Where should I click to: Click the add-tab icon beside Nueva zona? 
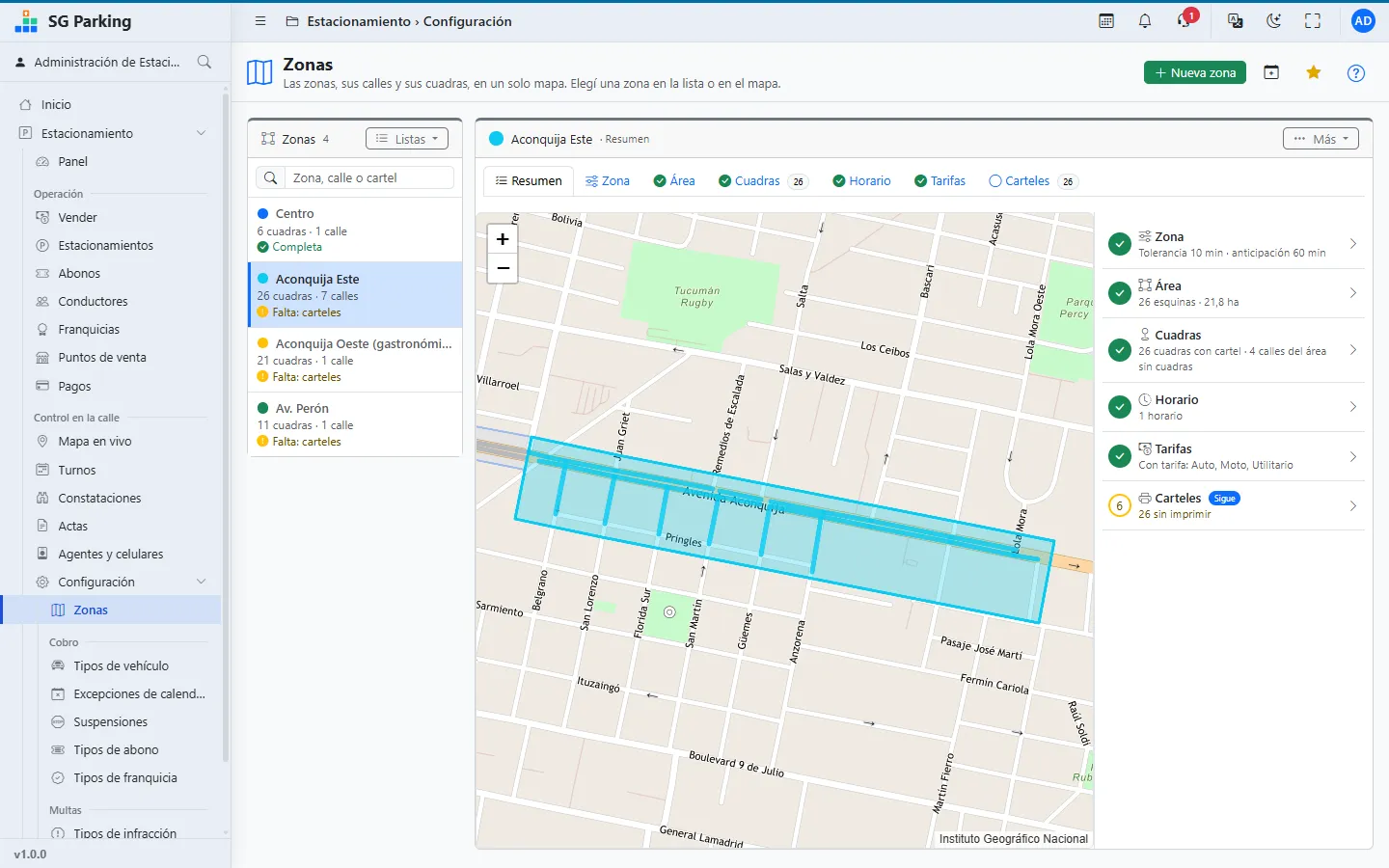pos(1271,72)
